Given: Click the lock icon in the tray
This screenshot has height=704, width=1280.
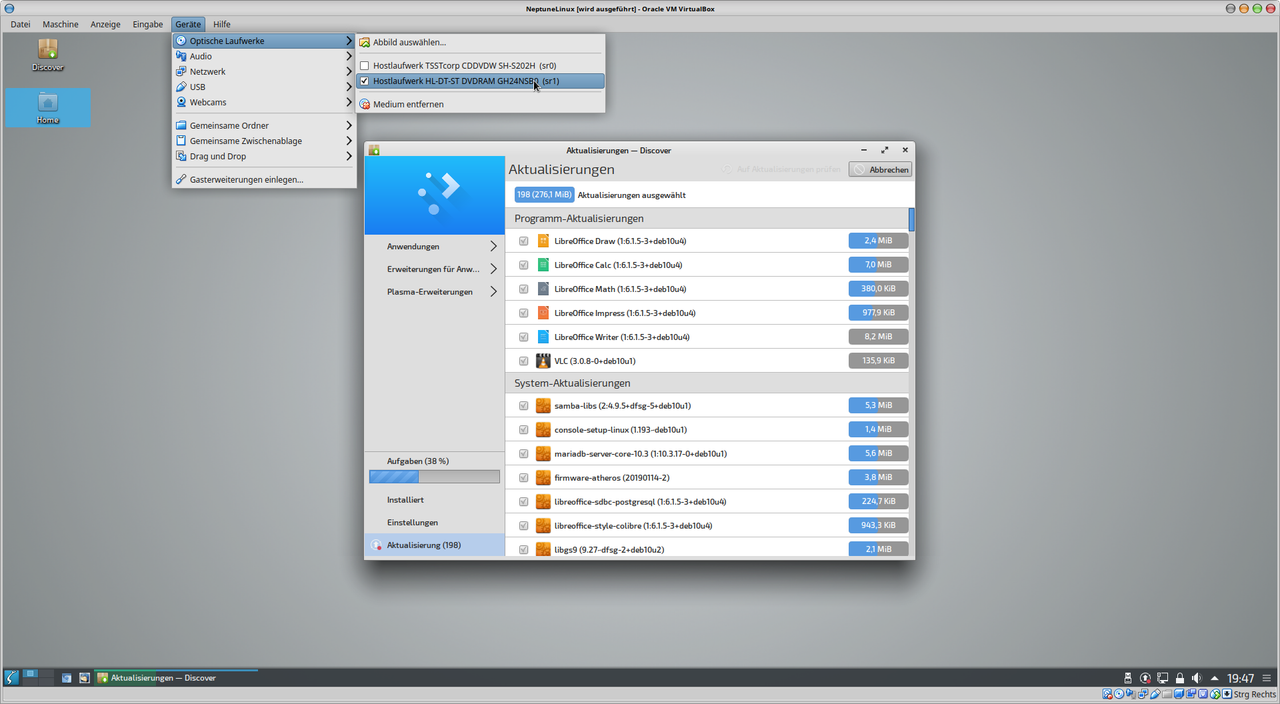Looking at the screenshot, I should (1179, 678).
